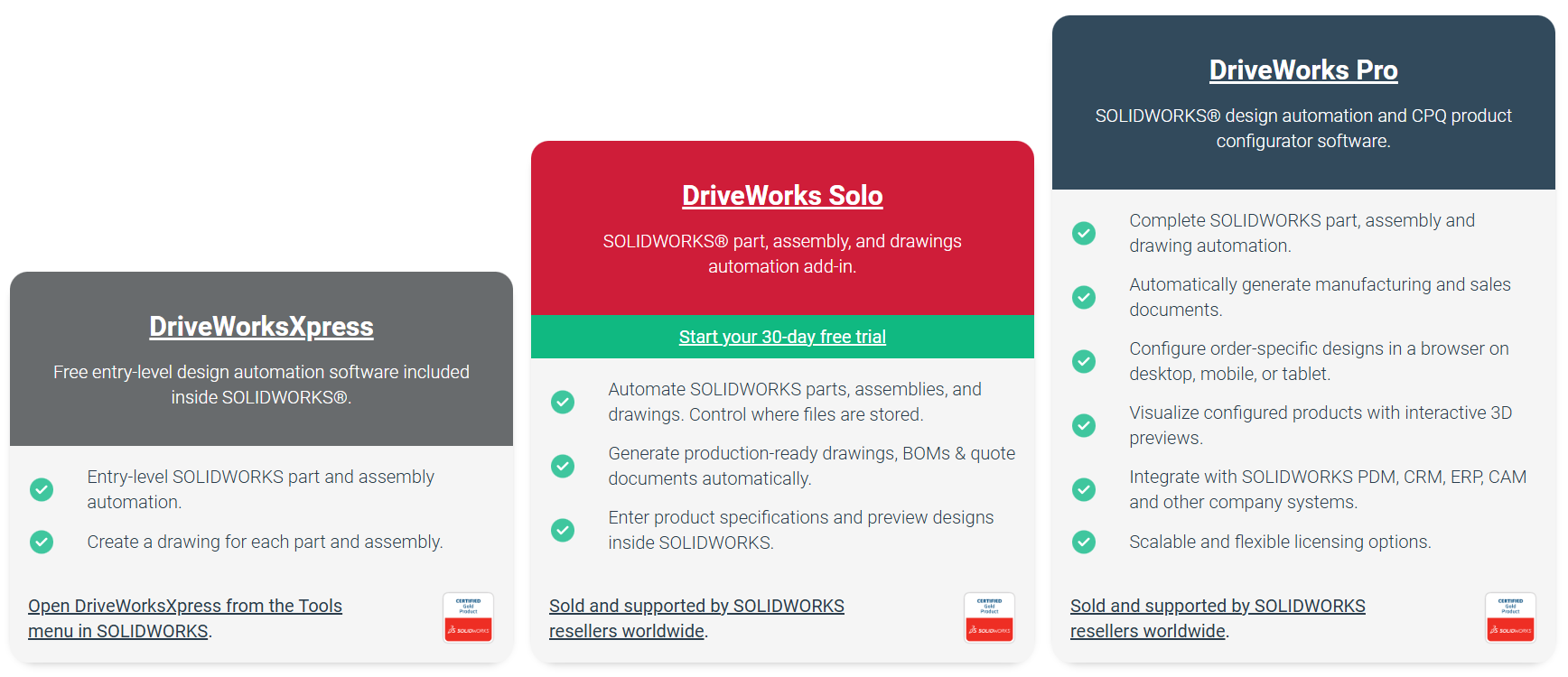1568x677 pixels.
Task: Click SOLIDWORKS certified badge in DriveWorks Solo card
Action: pos(989,617)
